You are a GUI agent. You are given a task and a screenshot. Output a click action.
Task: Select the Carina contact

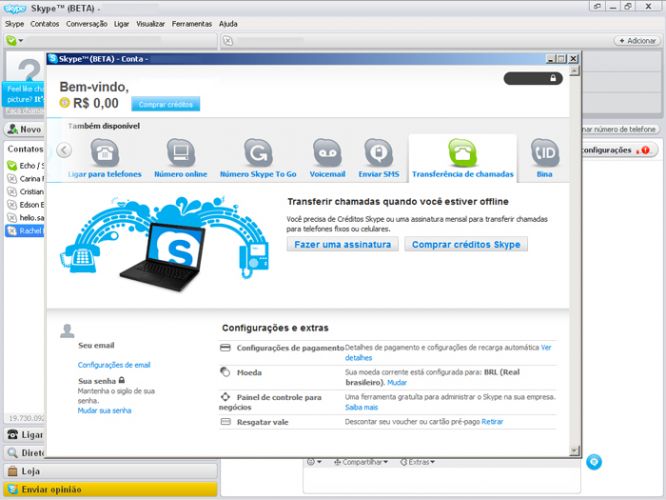(x=25, y=179)
